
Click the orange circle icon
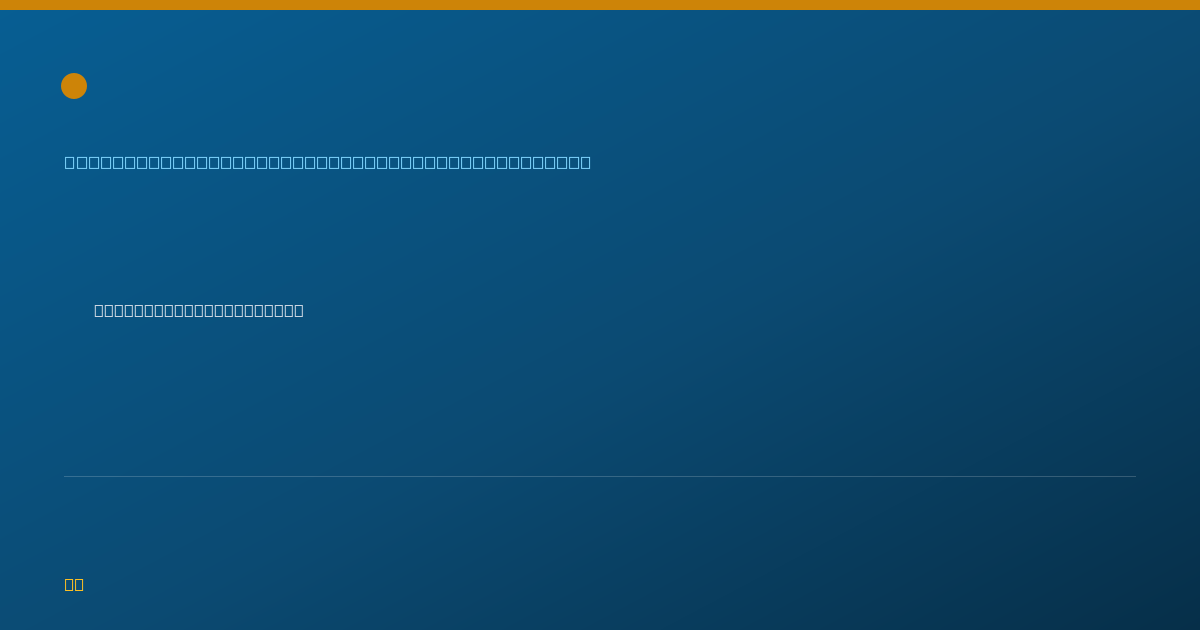[74, 86]
